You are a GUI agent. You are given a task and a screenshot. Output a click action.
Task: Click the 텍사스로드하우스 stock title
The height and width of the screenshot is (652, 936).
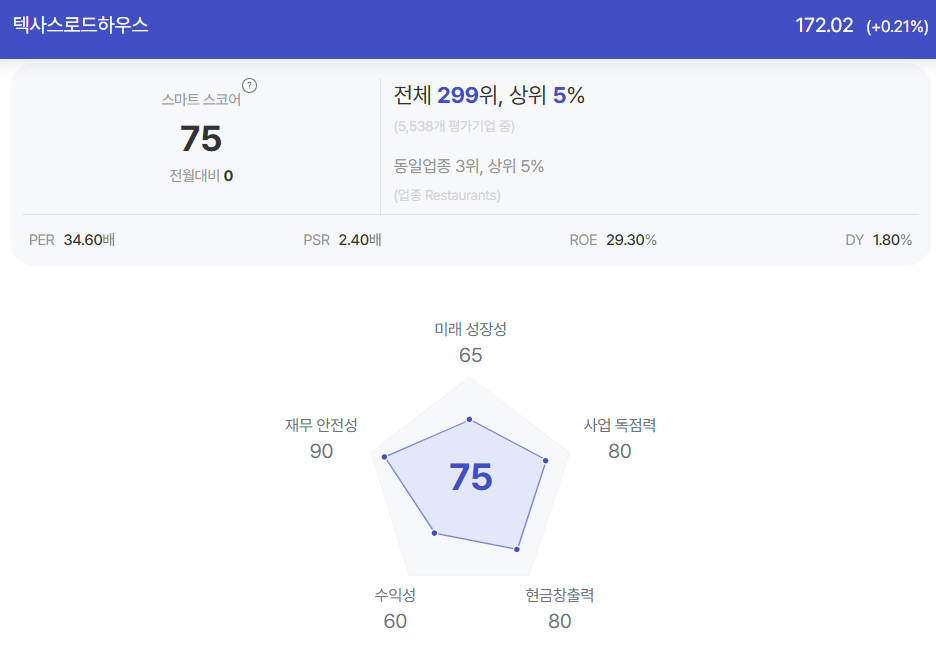coord(81,26)
